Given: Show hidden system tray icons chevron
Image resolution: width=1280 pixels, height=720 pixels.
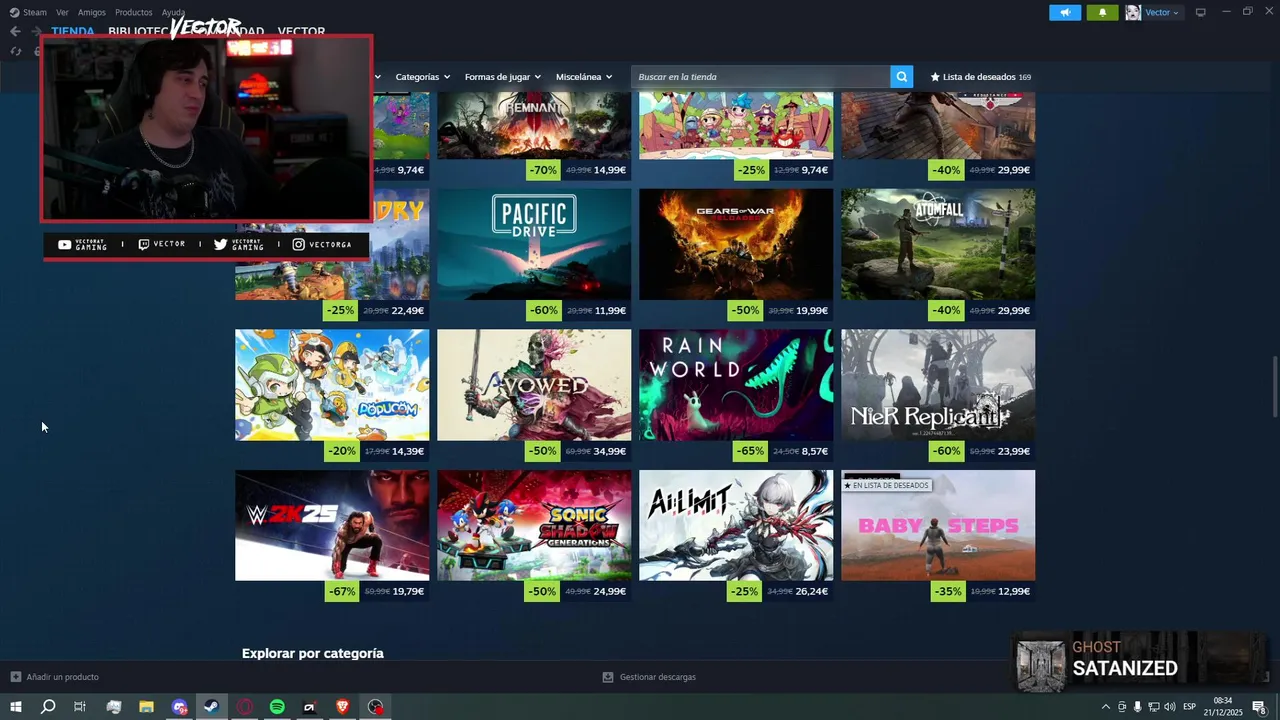Looking at the screenshot, I should point(1105,707).
